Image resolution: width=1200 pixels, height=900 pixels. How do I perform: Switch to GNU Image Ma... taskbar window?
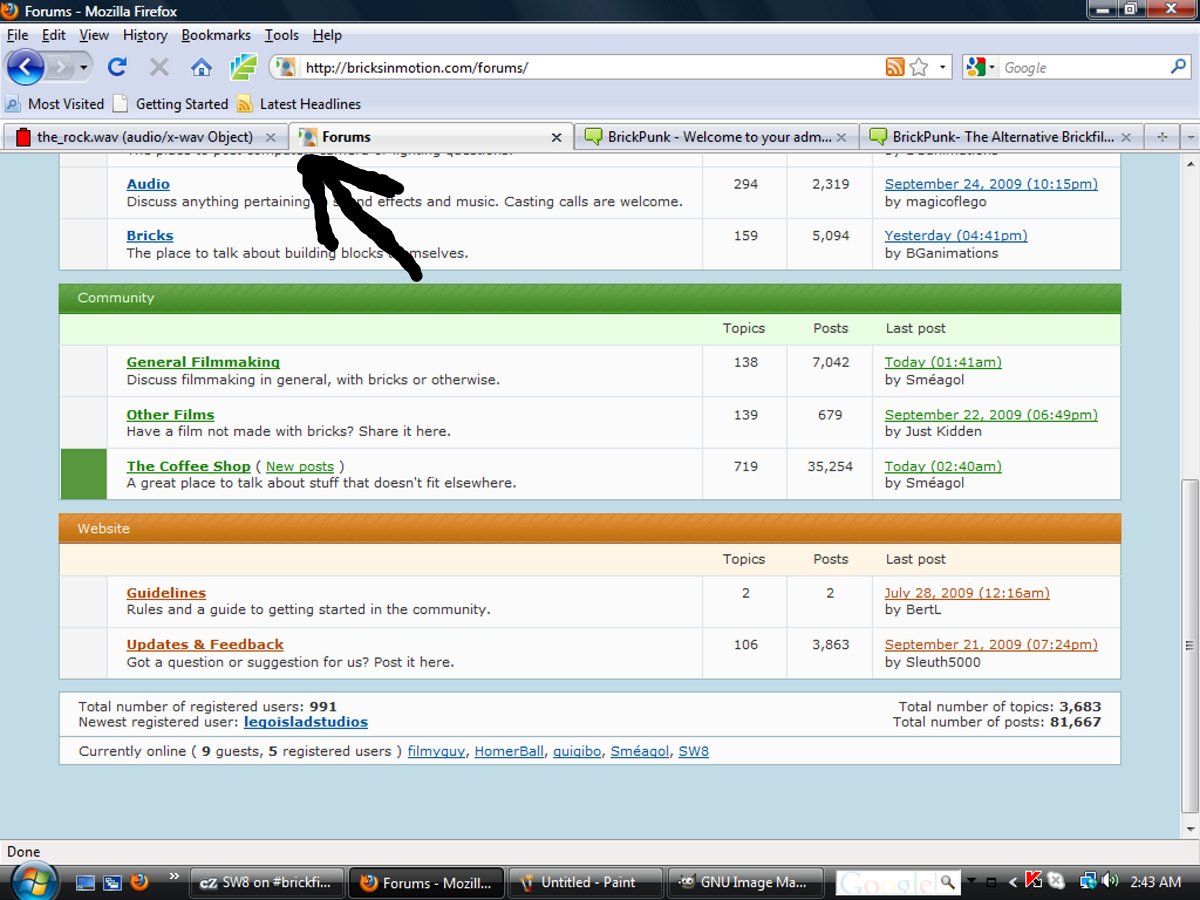(745, 883)
